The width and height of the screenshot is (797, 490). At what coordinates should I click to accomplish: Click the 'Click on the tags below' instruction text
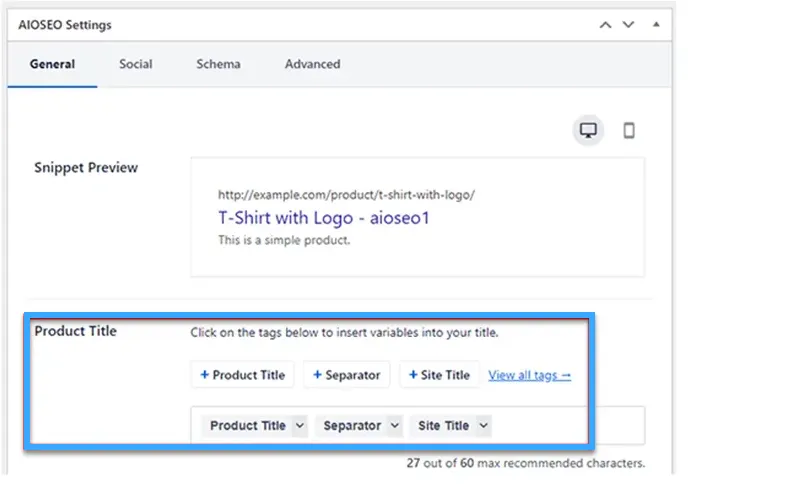point(344,333)
